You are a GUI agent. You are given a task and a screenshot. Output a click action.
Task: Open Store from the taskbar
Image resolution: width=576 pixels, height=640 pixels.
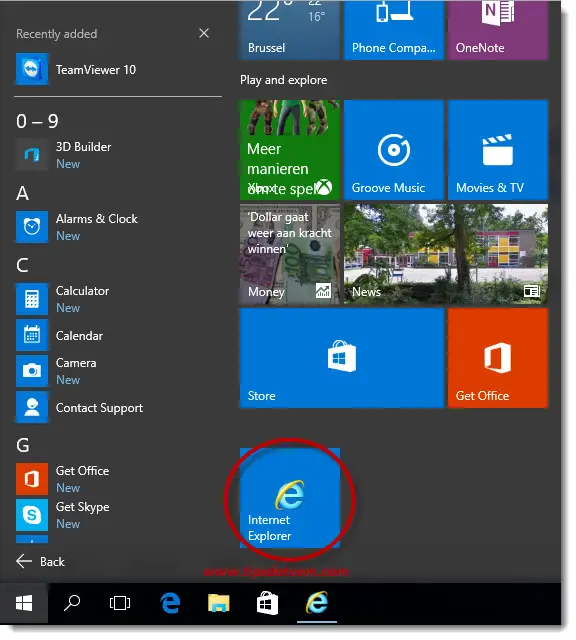267,603
